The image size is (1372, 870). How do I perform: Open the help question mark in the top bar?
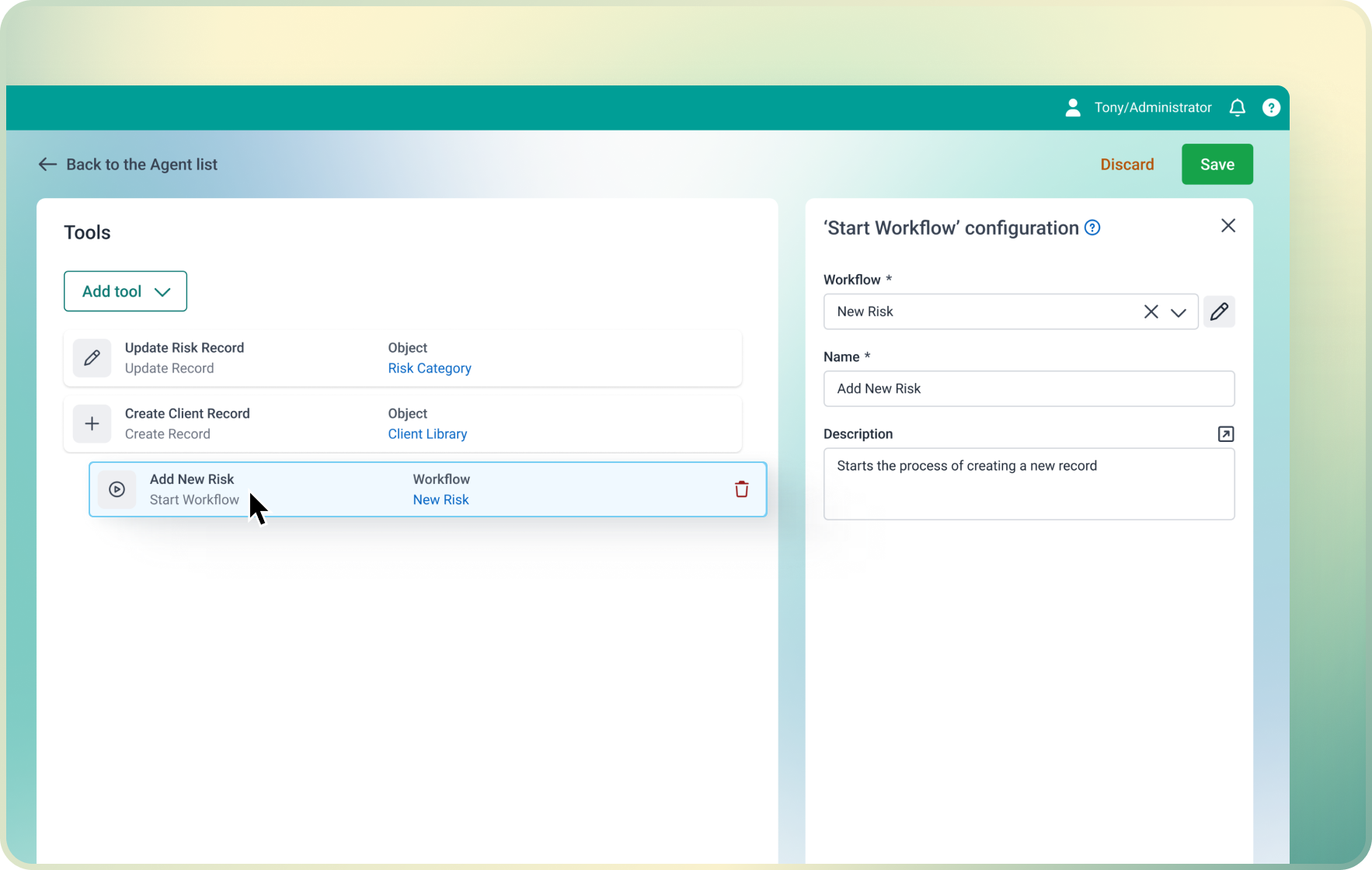point(1272,107)
